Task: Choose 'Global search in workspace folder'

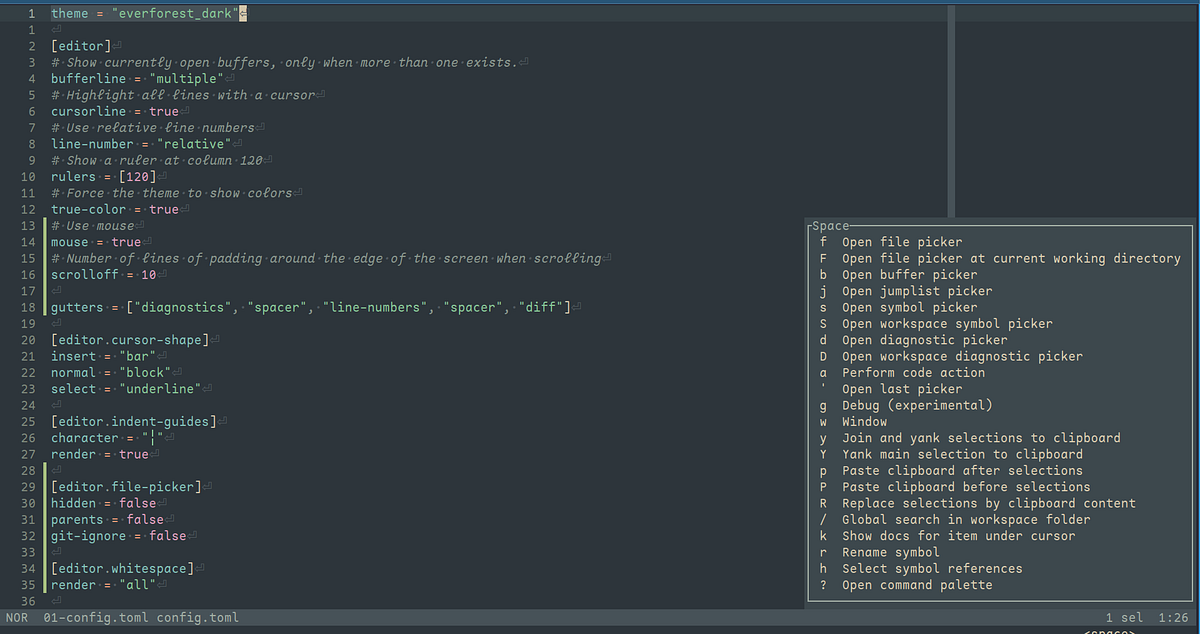Action: pyautogui.click(x=966, y=519)
